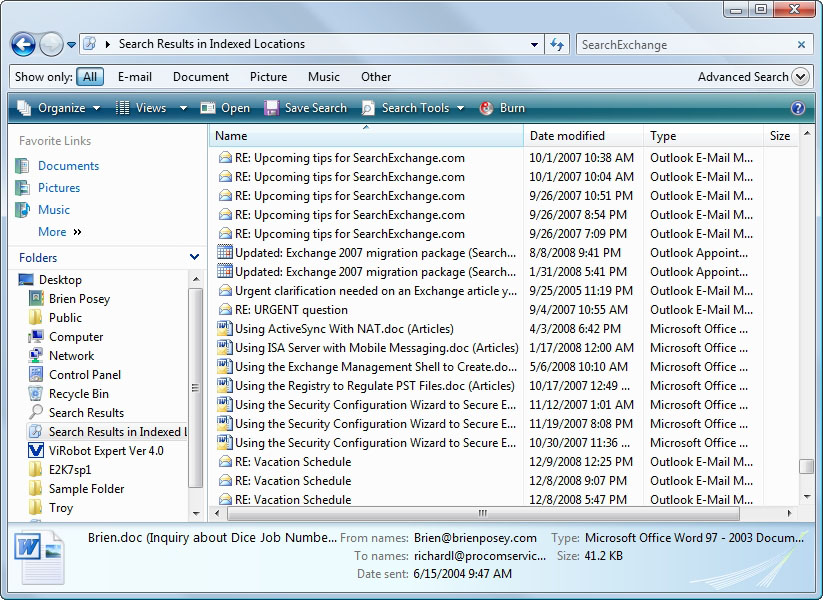
Task: Expand the Advanced Search chevron
Action: point(800,77)
